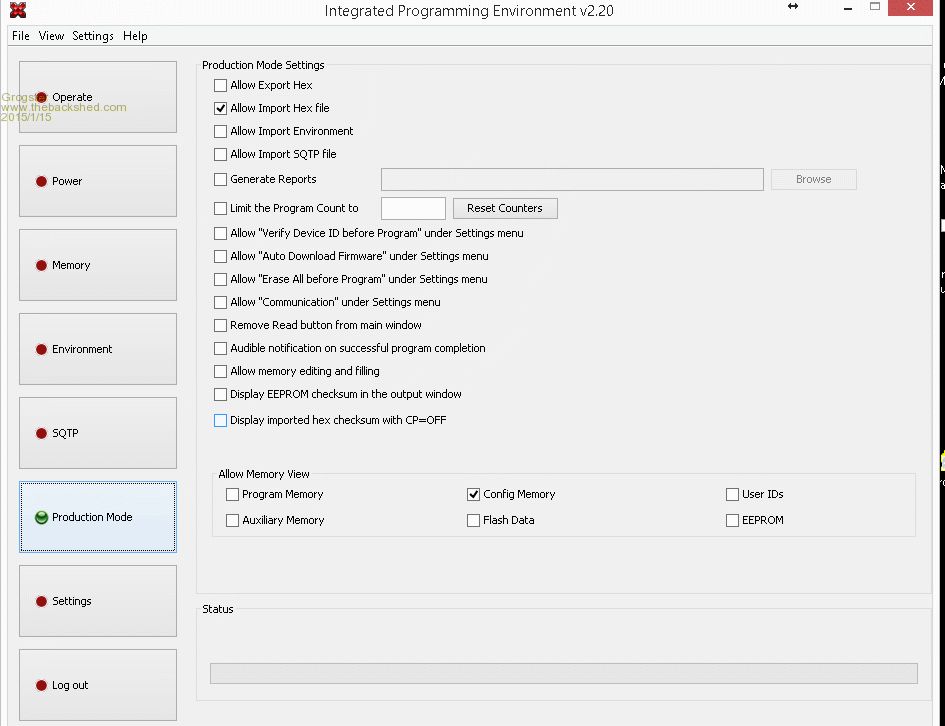Open the Operate panel
This screenshot has width=945, height=726.
click(97, 97)
